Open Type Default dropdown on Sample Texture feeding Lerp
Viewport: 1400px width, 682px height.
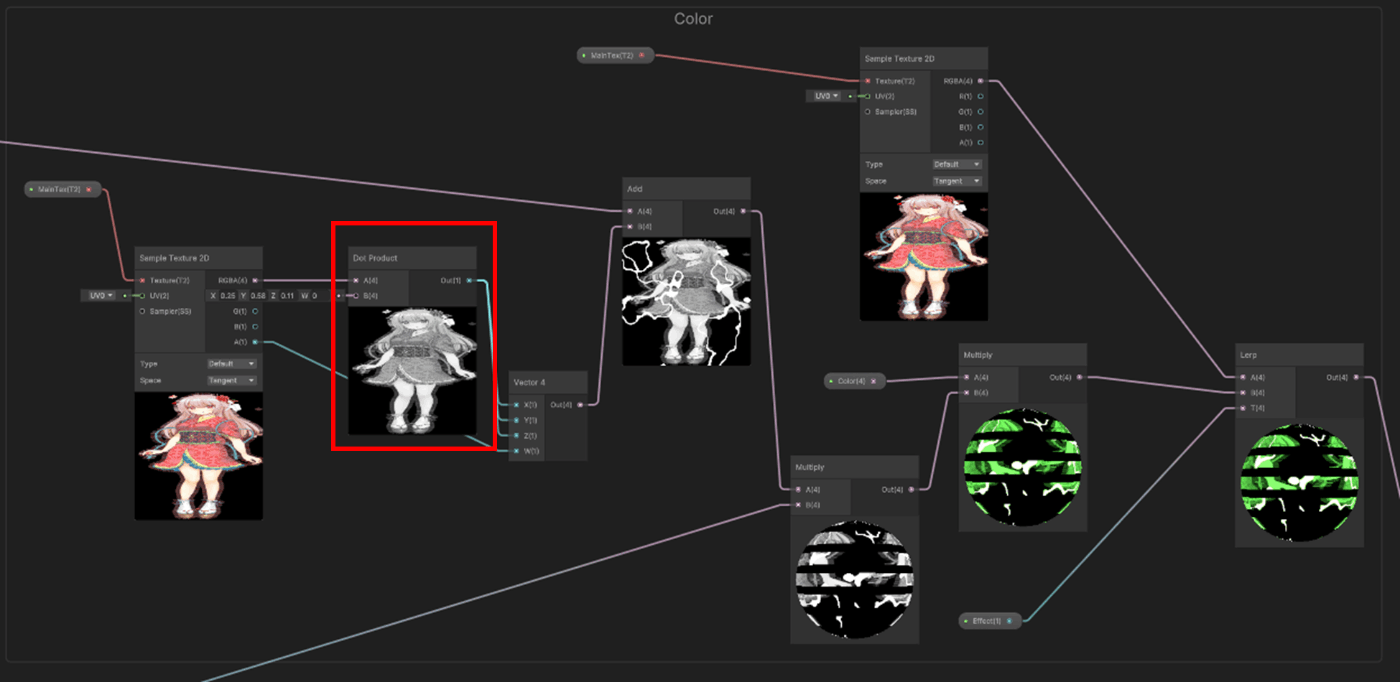coord(957,164)
